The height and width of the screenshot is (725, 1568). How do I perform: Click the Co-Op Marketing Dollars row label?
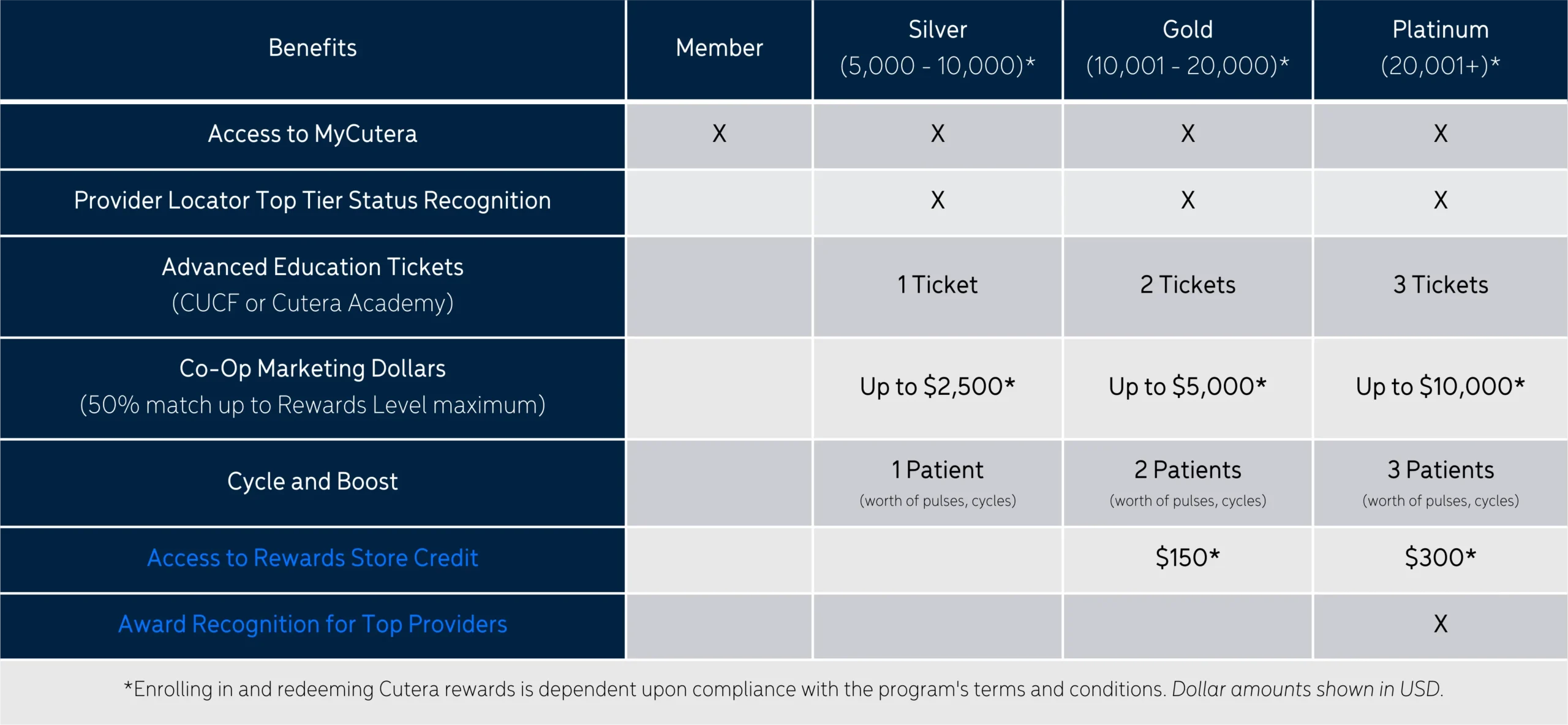tap(312, 388)
